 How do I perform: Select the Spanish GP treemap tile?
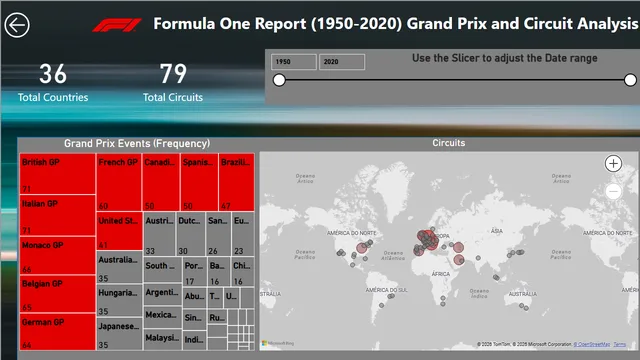coord(199,182)
